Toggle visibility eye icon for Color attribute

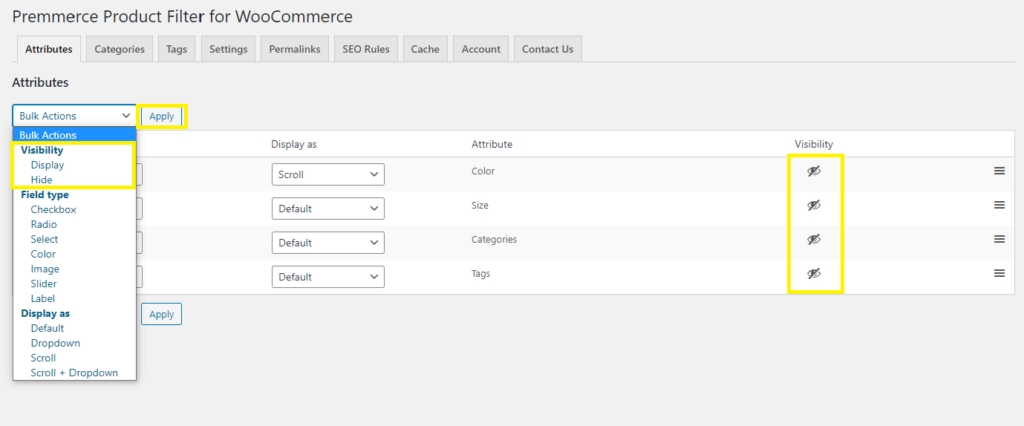coord(814,172)
